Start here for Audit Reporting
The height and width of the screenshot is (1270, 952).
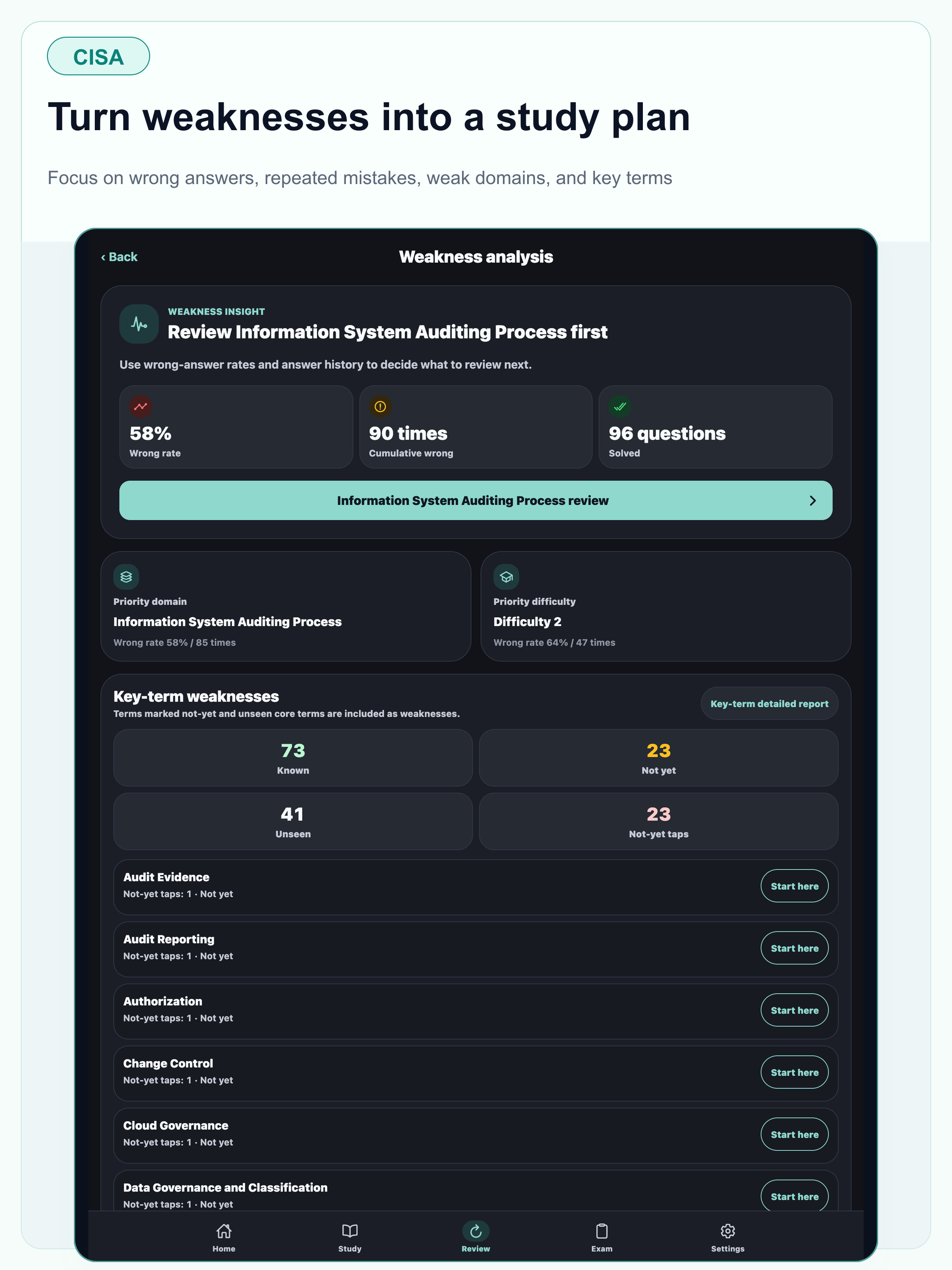click(795, 948)
